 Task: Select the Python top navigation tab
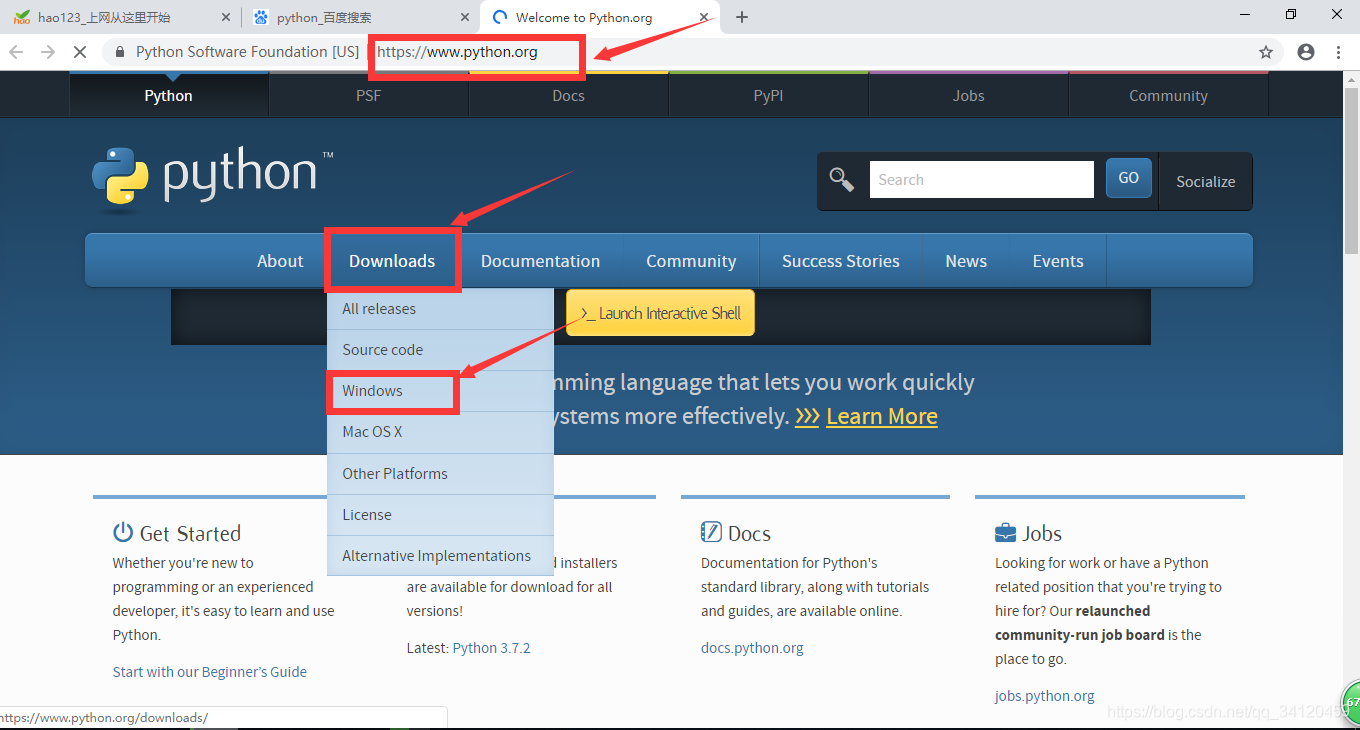click(x=168, y=96)
